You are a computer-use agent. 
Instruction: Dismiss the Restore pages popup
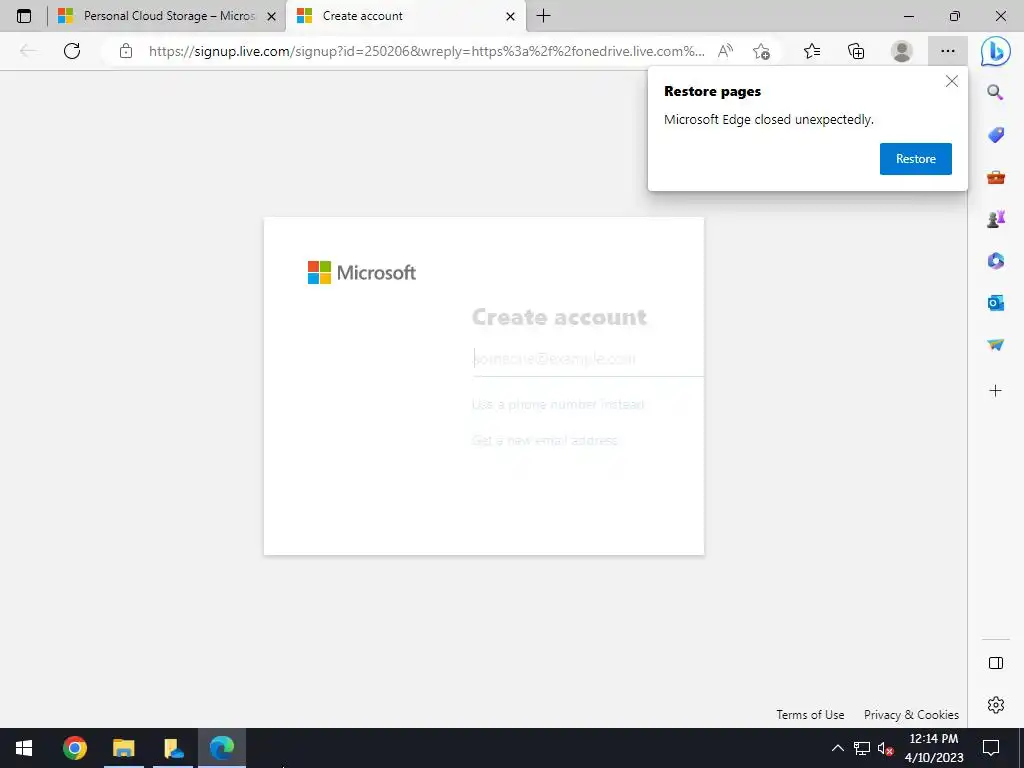952,81
